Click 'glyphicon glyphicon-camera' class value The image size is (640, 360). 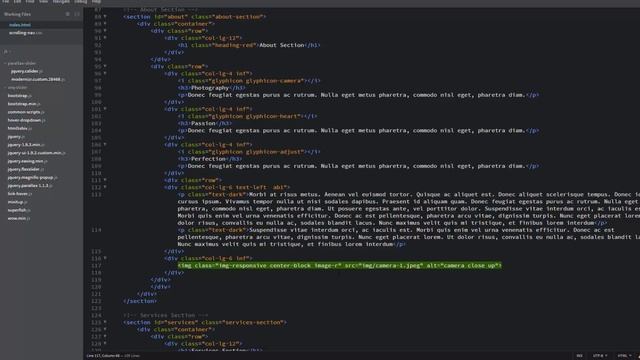258,81
